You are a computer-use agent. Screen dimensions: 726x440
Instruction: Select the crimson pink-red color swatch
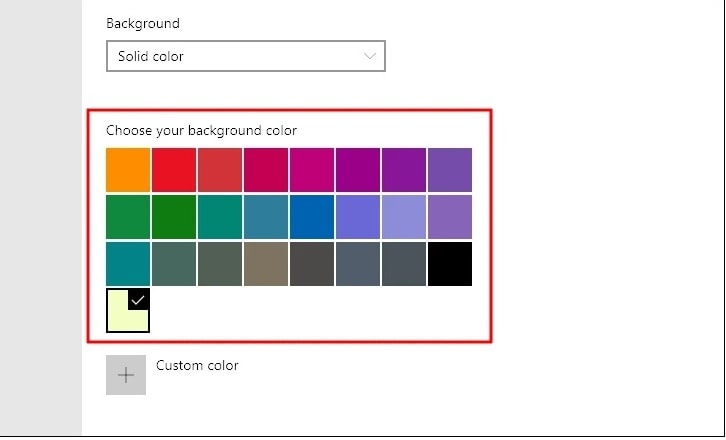pyautogui.click(x=266, y=170)
